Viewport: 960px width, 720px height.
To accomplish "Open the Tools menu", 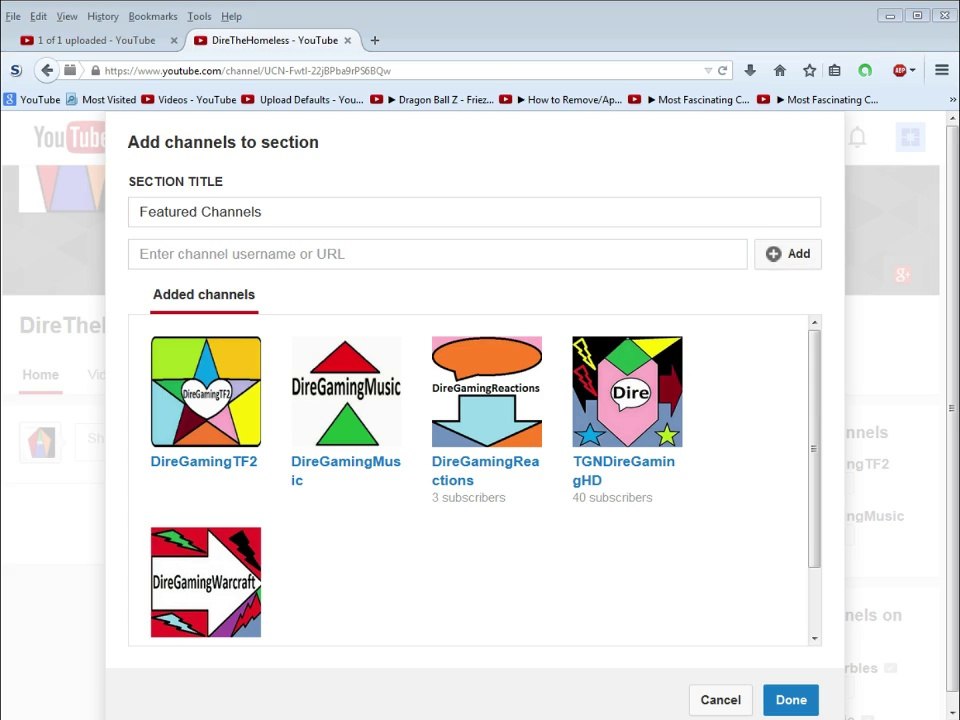I will tap(199, 17).
